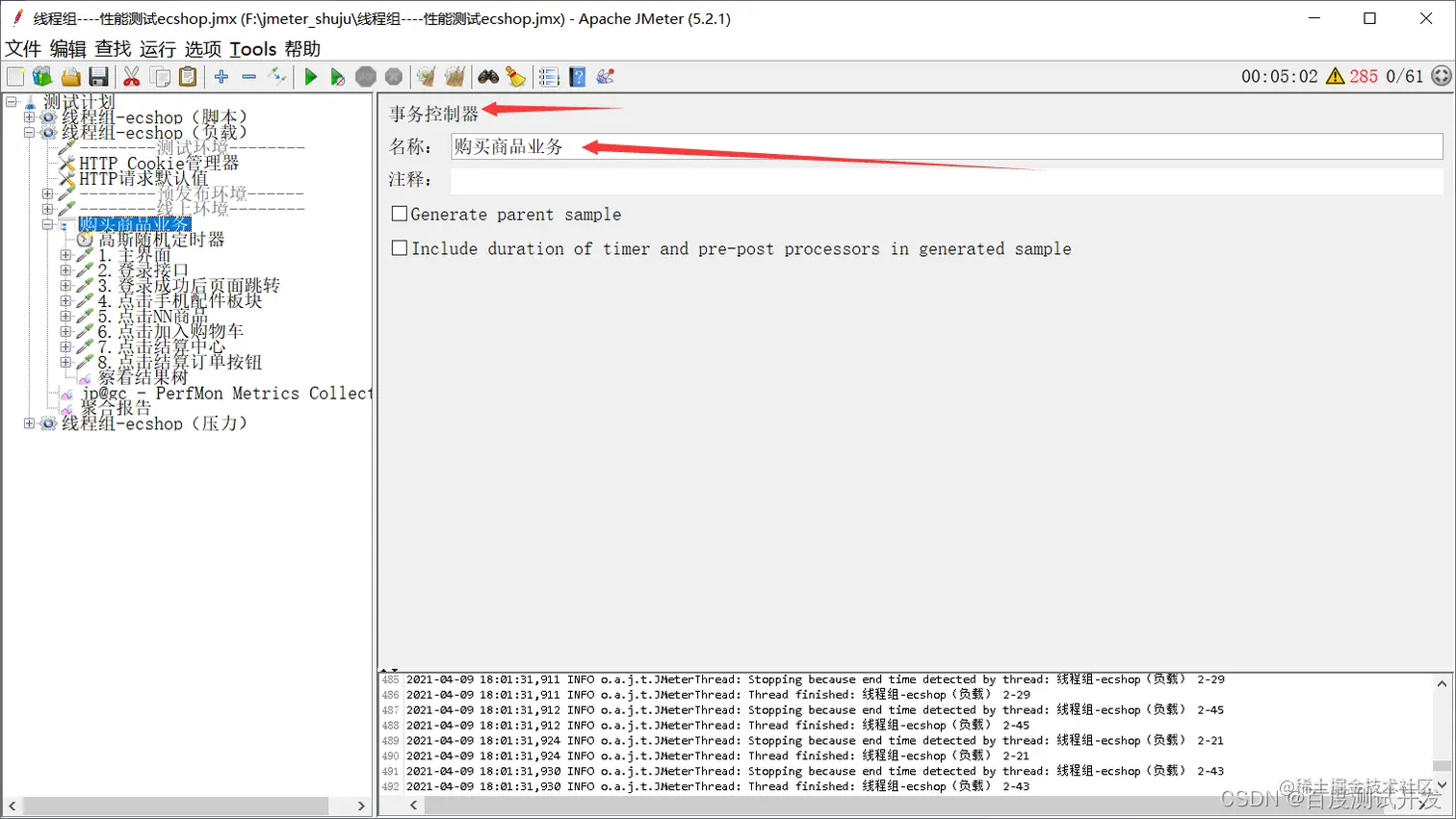Viewport: 1456px width, 819px height.
Task: Click Start no pauses icon
Action: click(337, 77)
